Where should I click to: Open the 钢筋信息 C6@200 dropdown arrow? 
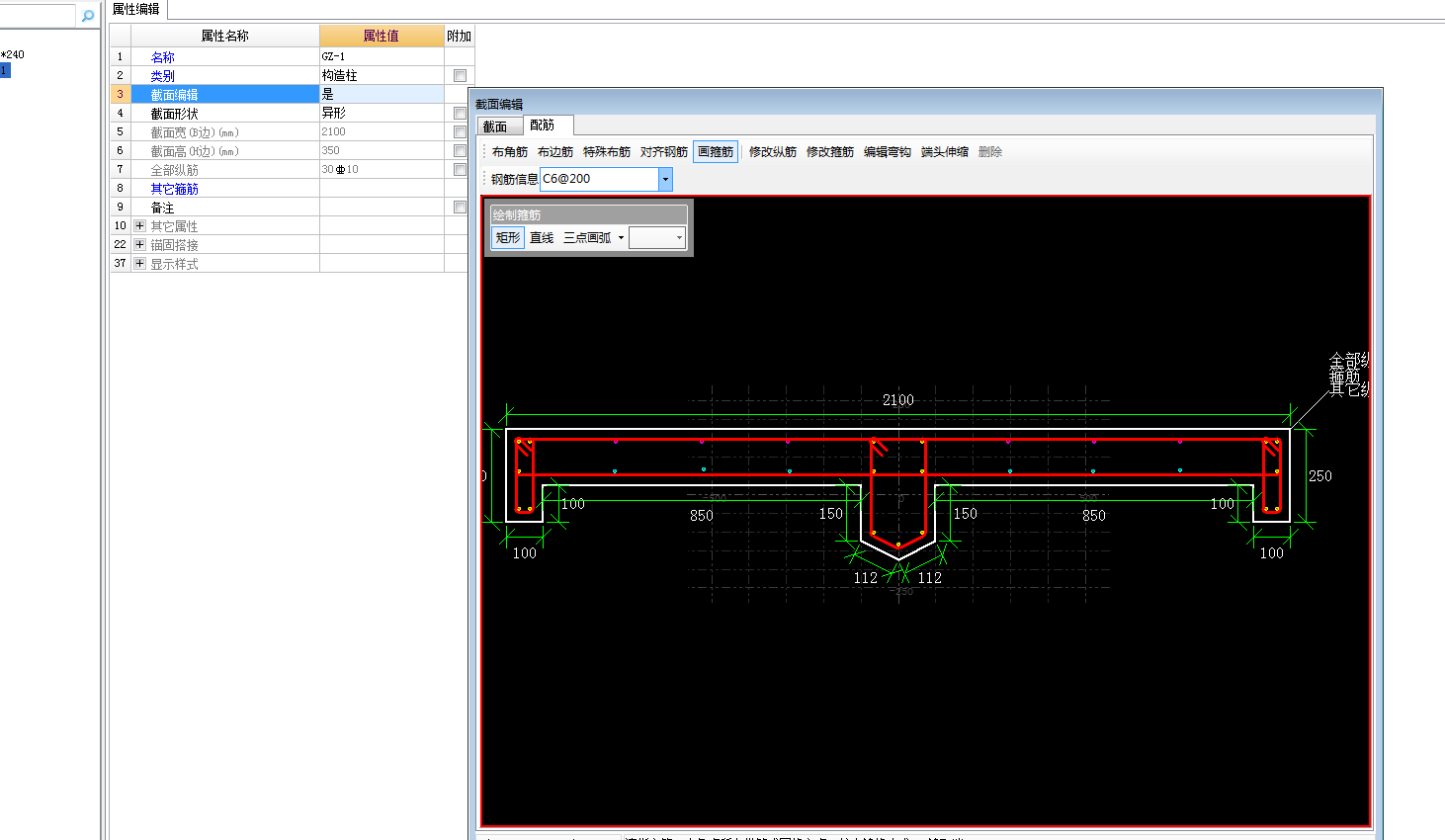(665, 179)
